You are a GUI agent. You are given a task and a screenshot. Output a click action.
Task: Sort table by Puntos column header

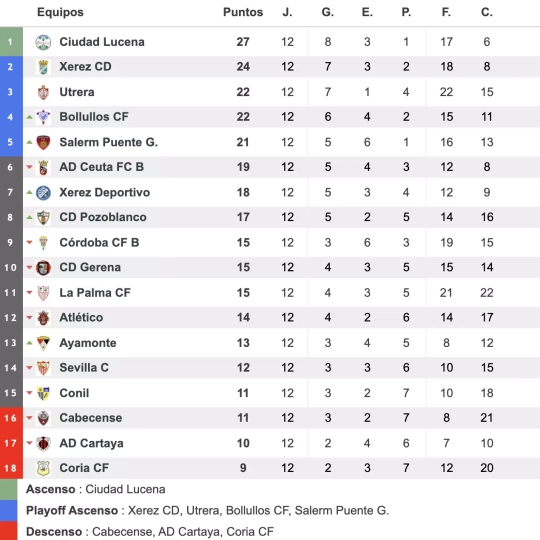tap(243, 12)
